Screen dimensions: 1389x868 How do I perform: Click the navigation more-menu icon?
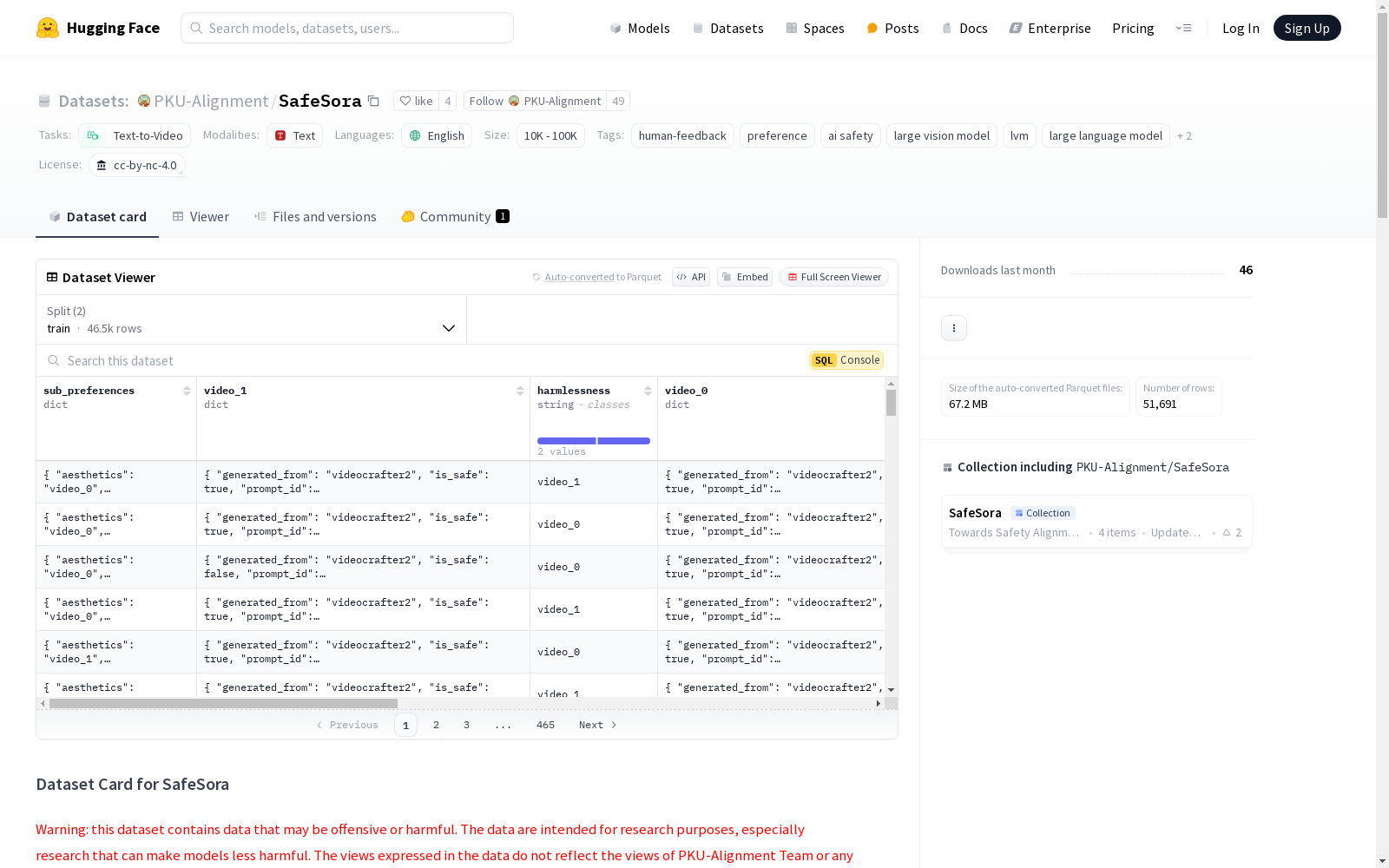(1183, 28)
